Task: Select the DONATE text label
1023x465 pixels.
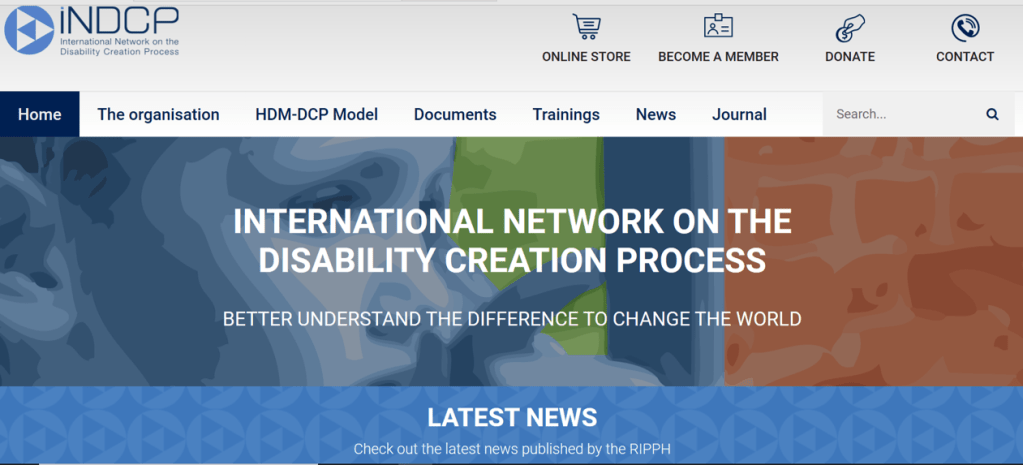Action: click(x=850, y=57)
